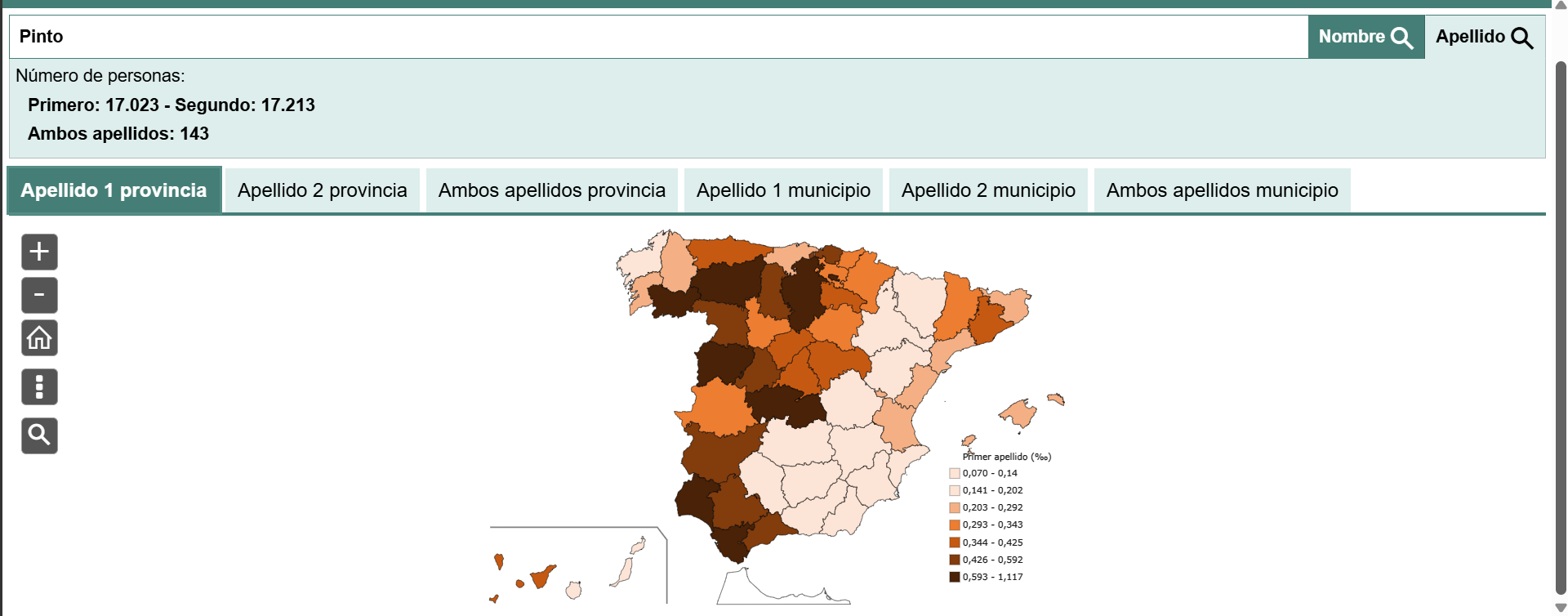Click the legend swatch for 0,293 - 0,343
Viewport: 1568px width, 616px height.
954,525
